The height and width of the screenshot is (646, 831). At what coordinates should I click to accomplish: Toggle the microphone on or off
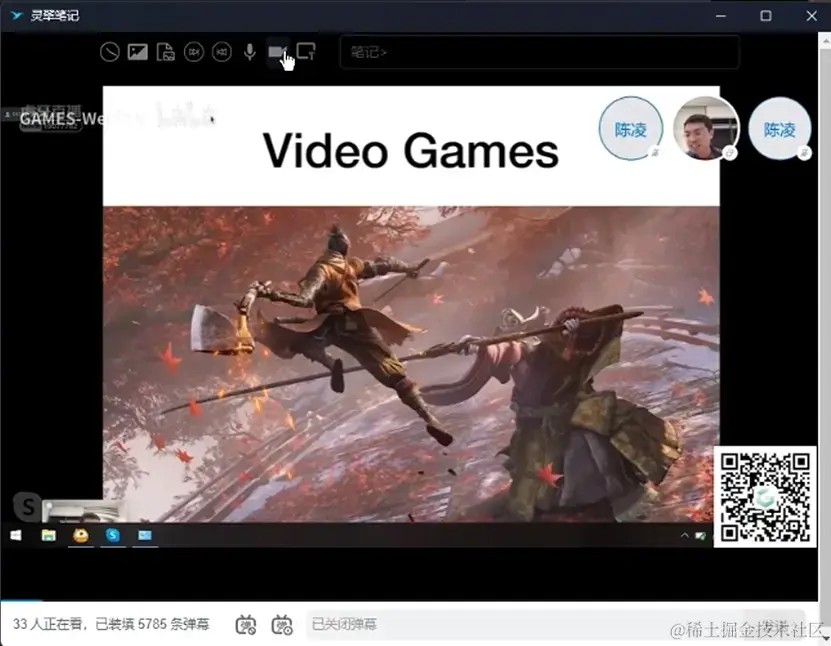point(249,52)
